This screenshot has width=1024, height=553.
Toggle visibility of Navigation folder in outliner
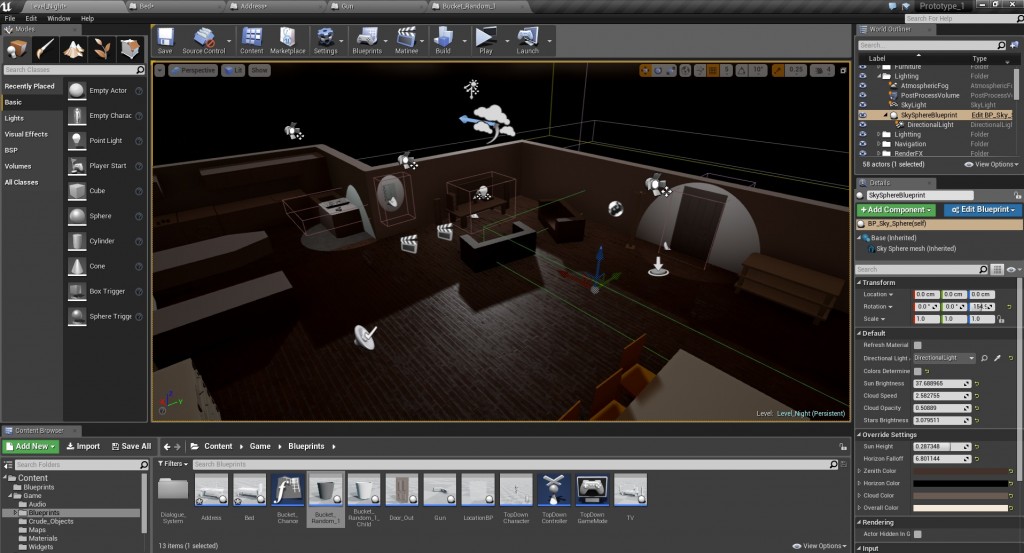pos(863,144)
